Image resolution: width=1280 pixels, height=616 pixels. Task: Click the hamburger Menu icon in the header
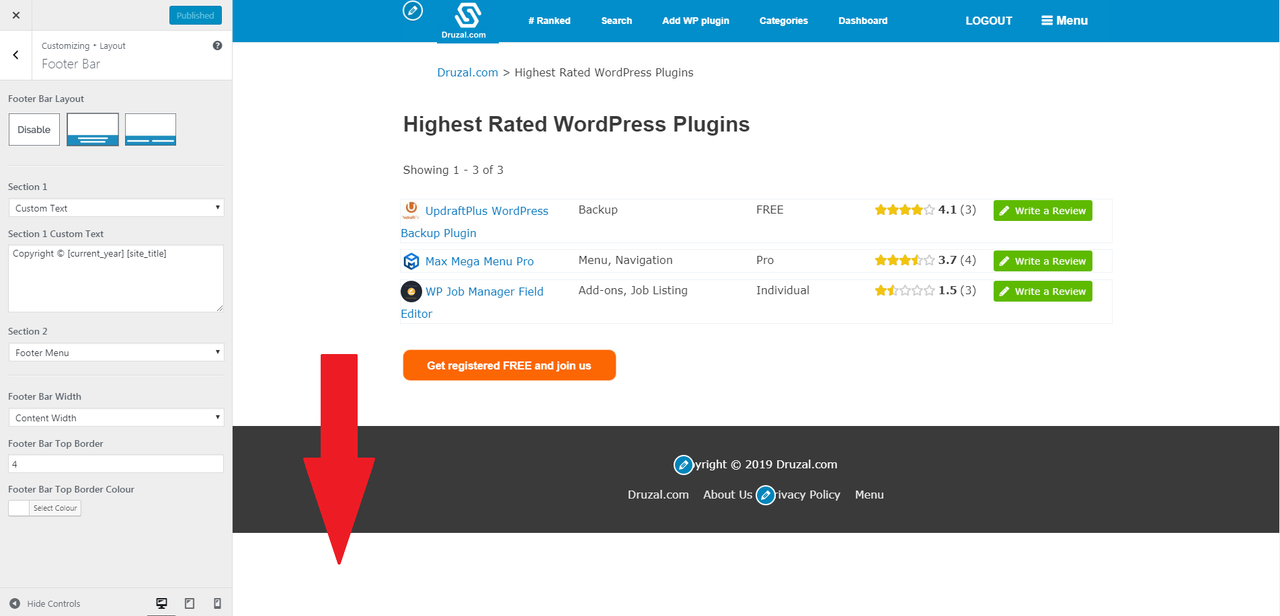click(x=1047, y=20)
